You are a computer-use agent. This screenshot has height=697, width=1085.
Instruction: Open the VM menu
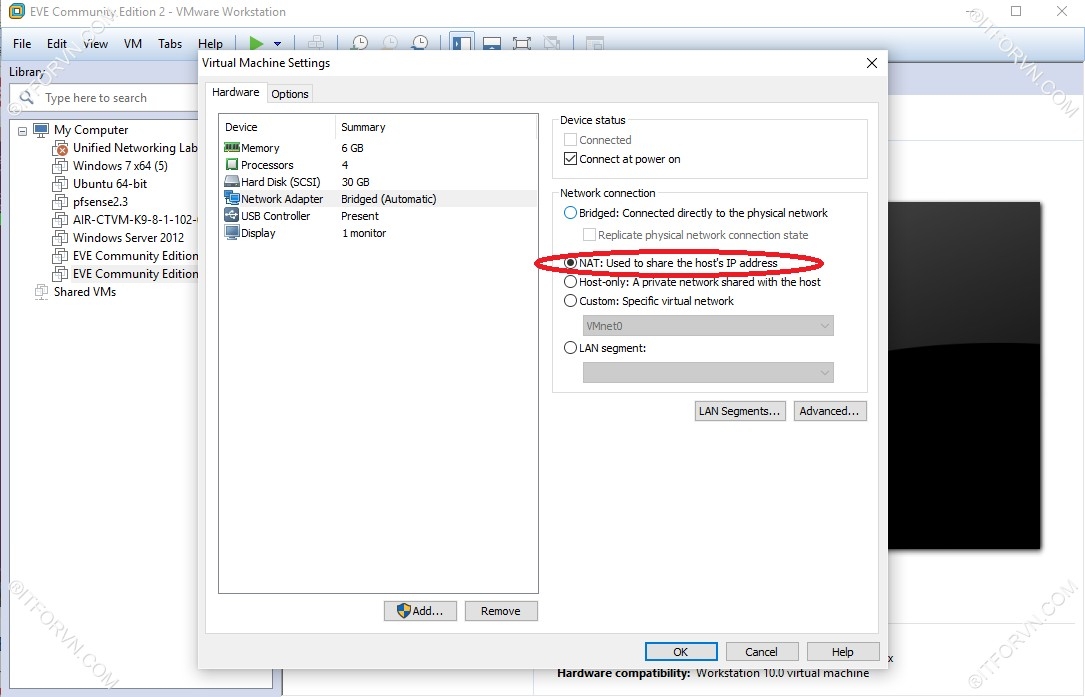pos(133,44)
